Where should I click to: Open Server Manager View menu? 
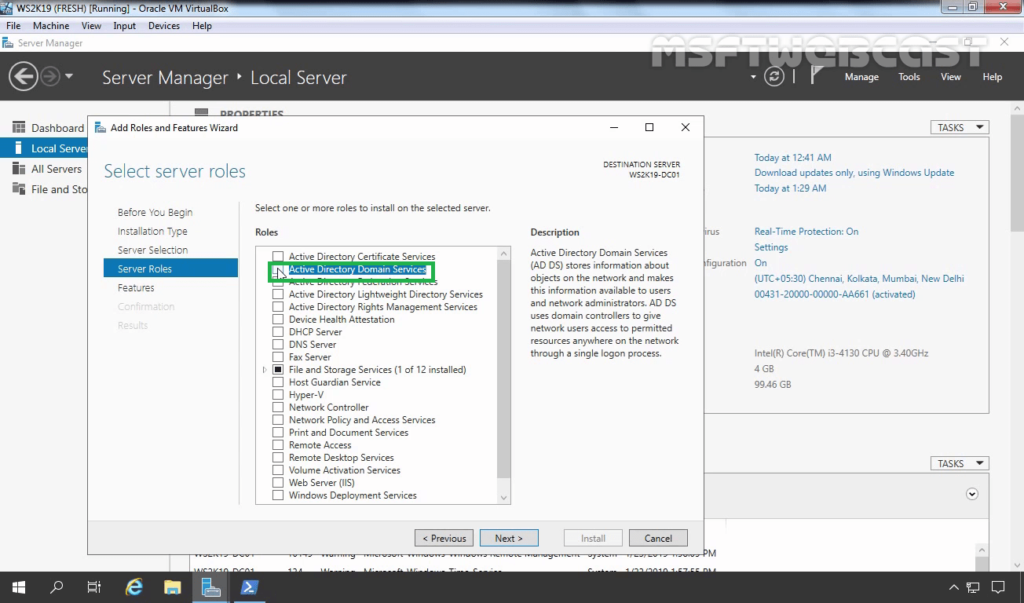pyautogui.click(x=950, y=76)
